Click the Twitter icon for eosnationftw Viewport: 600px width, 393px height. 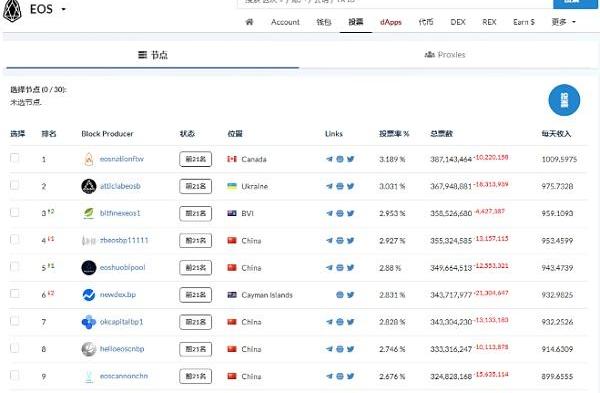(x=351, y=159)
